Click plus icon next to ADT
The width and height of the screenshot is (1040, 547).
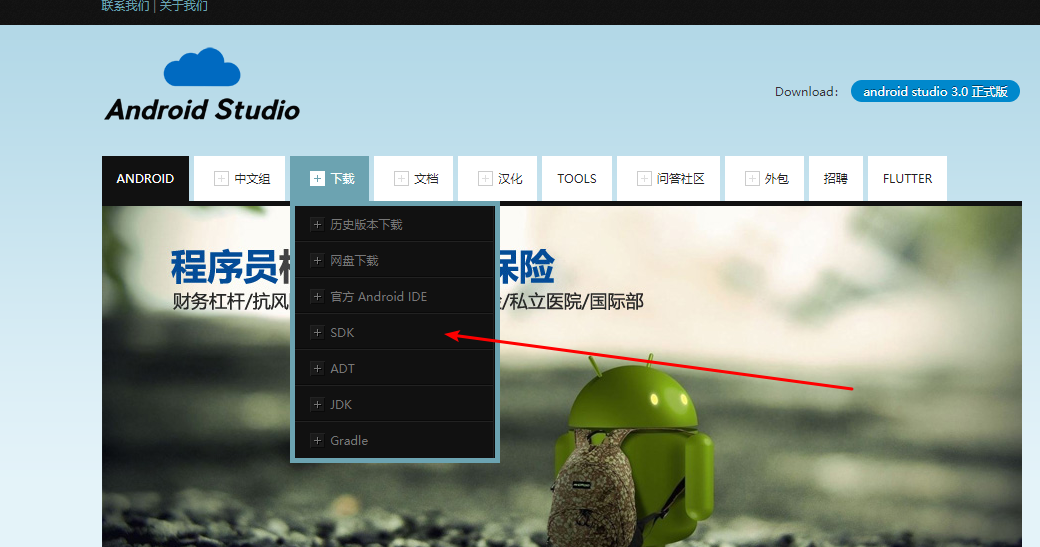pos(317,369)
